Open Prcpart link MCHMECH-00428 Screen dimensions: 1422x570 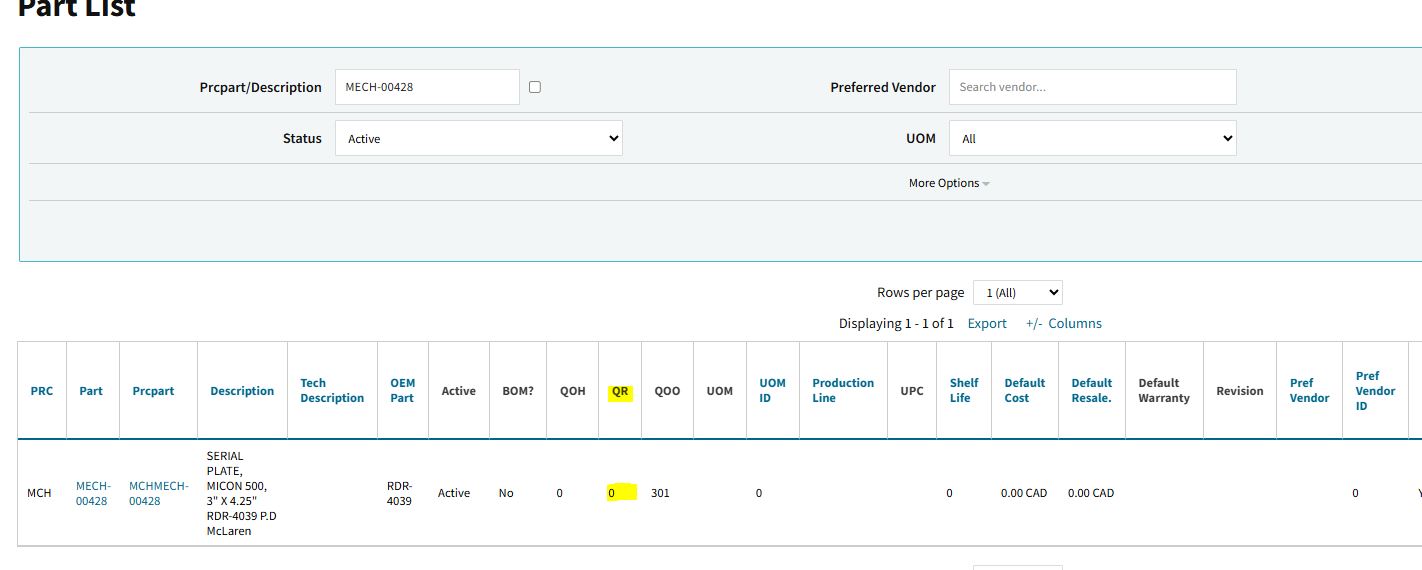(x=158, y=493)
